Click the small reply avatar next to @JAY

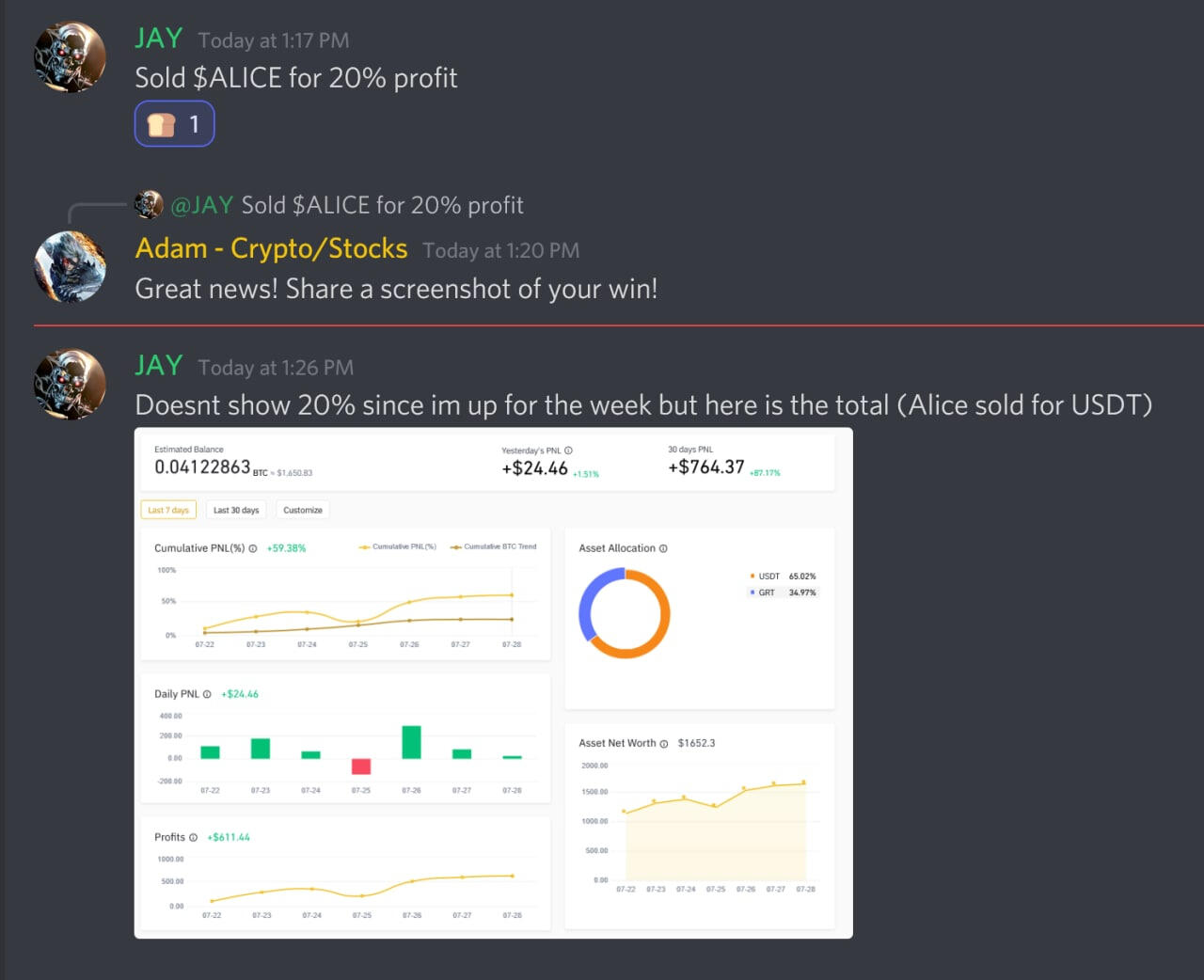coord(149,205)
